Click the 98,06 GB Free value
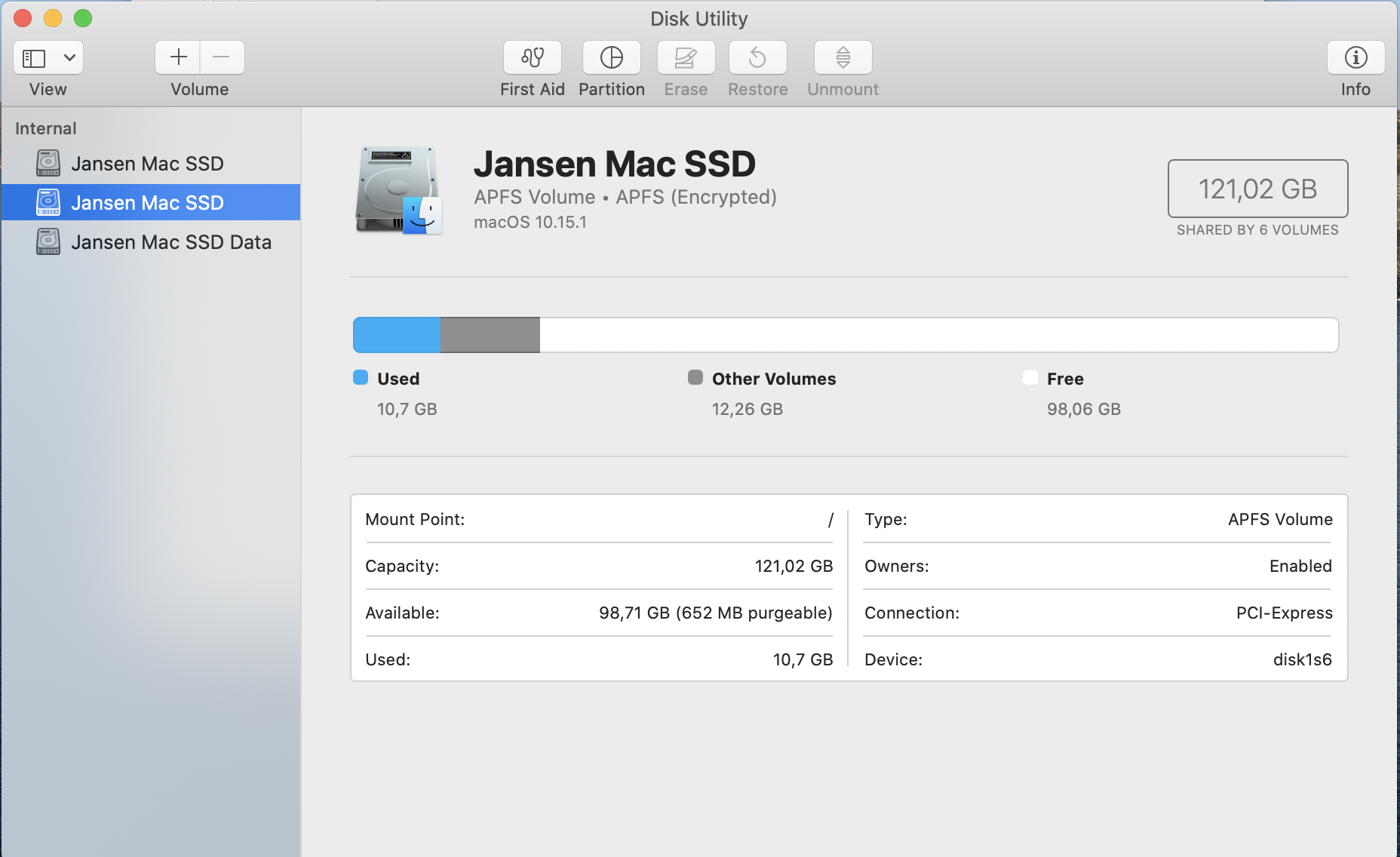This screenshot has height=857, width=1400. coord(1084,409)
